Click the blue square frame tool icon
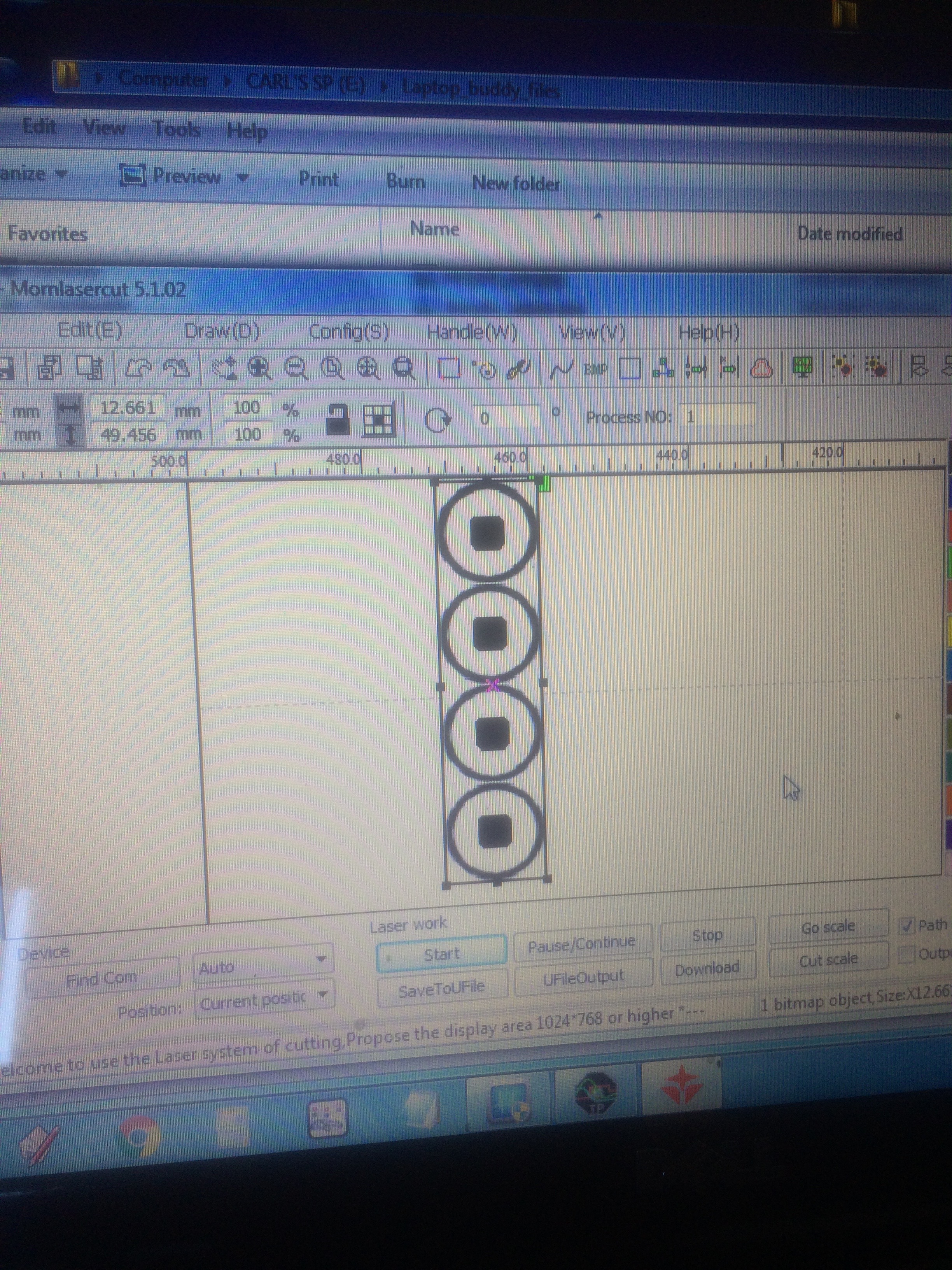The image size is (952, 1270). [x=630, y=368]
